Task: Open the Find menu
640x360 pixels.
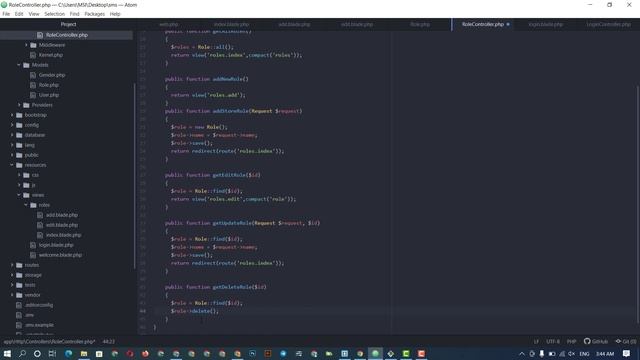Action: (74, 14)
